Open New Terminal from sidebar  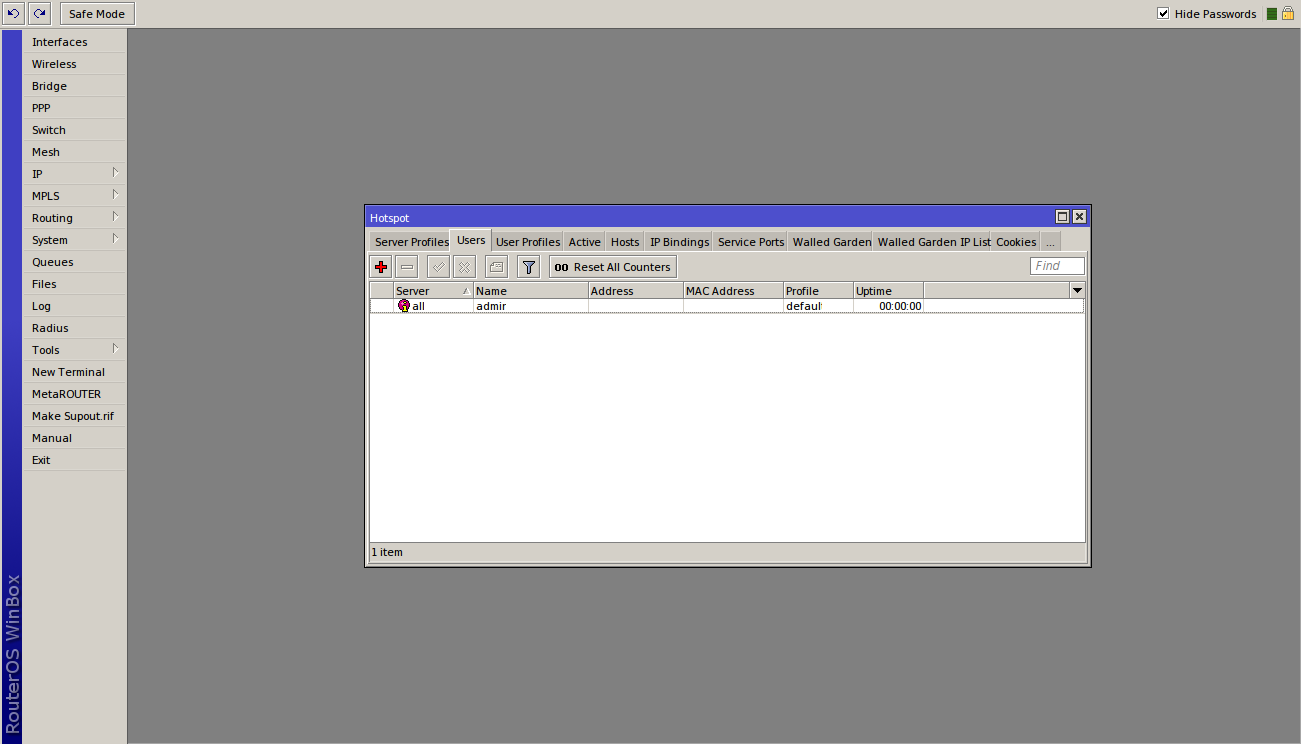tap(68, 372)
